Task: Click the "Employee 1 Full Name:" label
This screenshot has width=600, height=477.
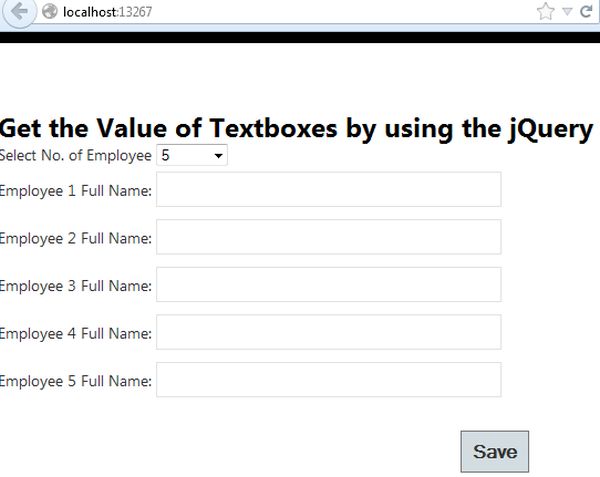Action: [76, 191]
